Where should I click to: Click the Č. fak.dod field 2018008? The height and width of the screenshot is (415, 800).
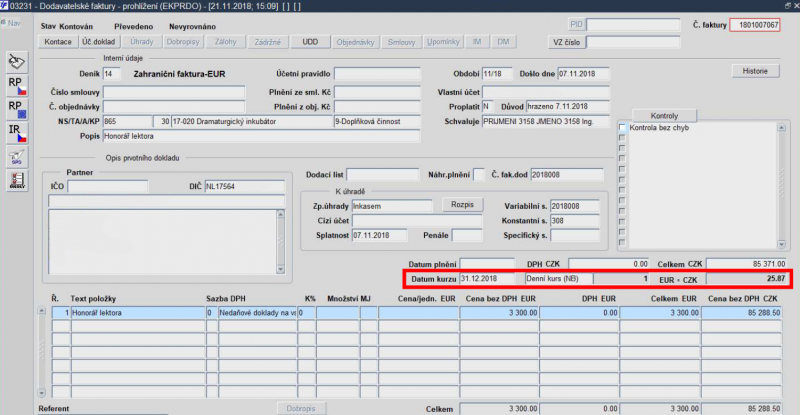point(567,175)
